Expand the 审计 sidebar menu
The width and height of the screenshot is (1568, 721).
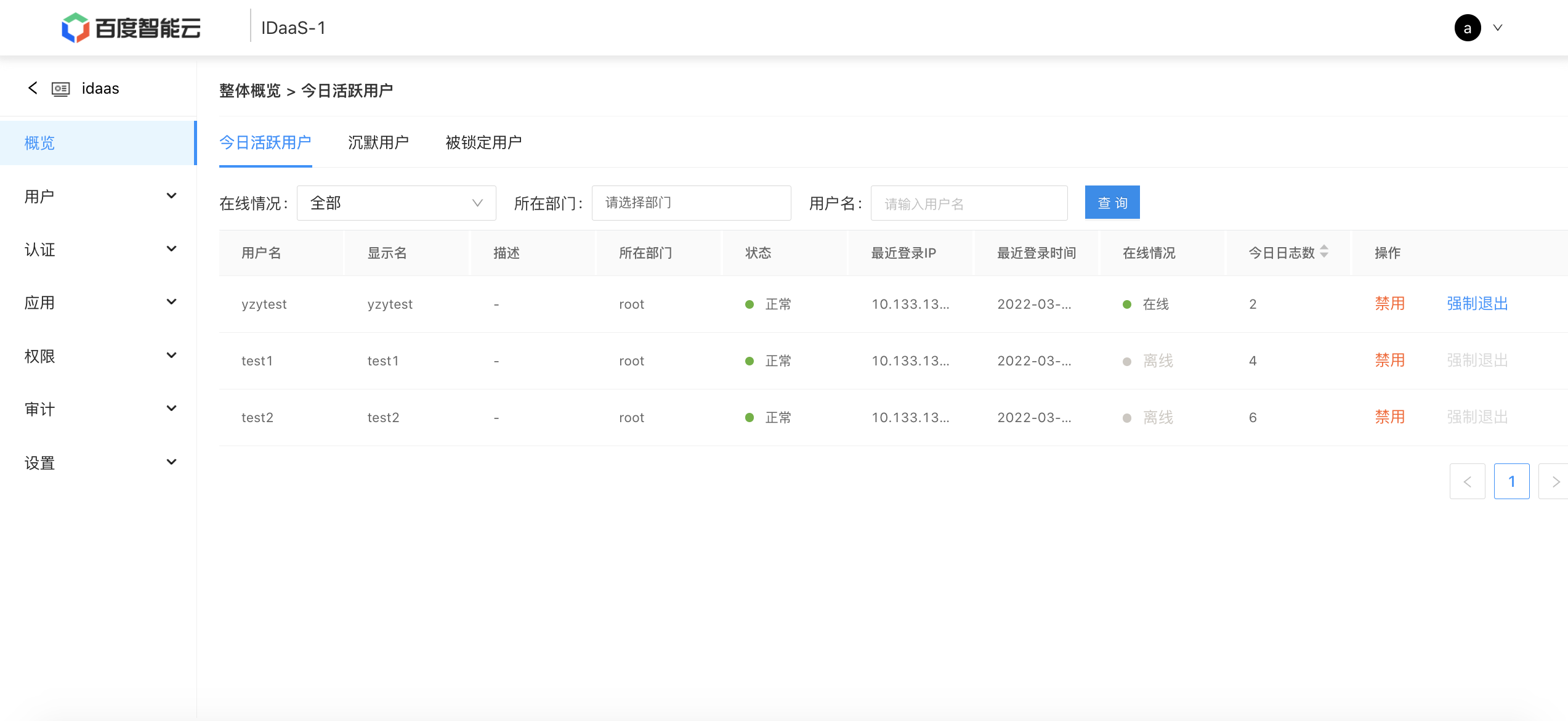click(98, 409)
